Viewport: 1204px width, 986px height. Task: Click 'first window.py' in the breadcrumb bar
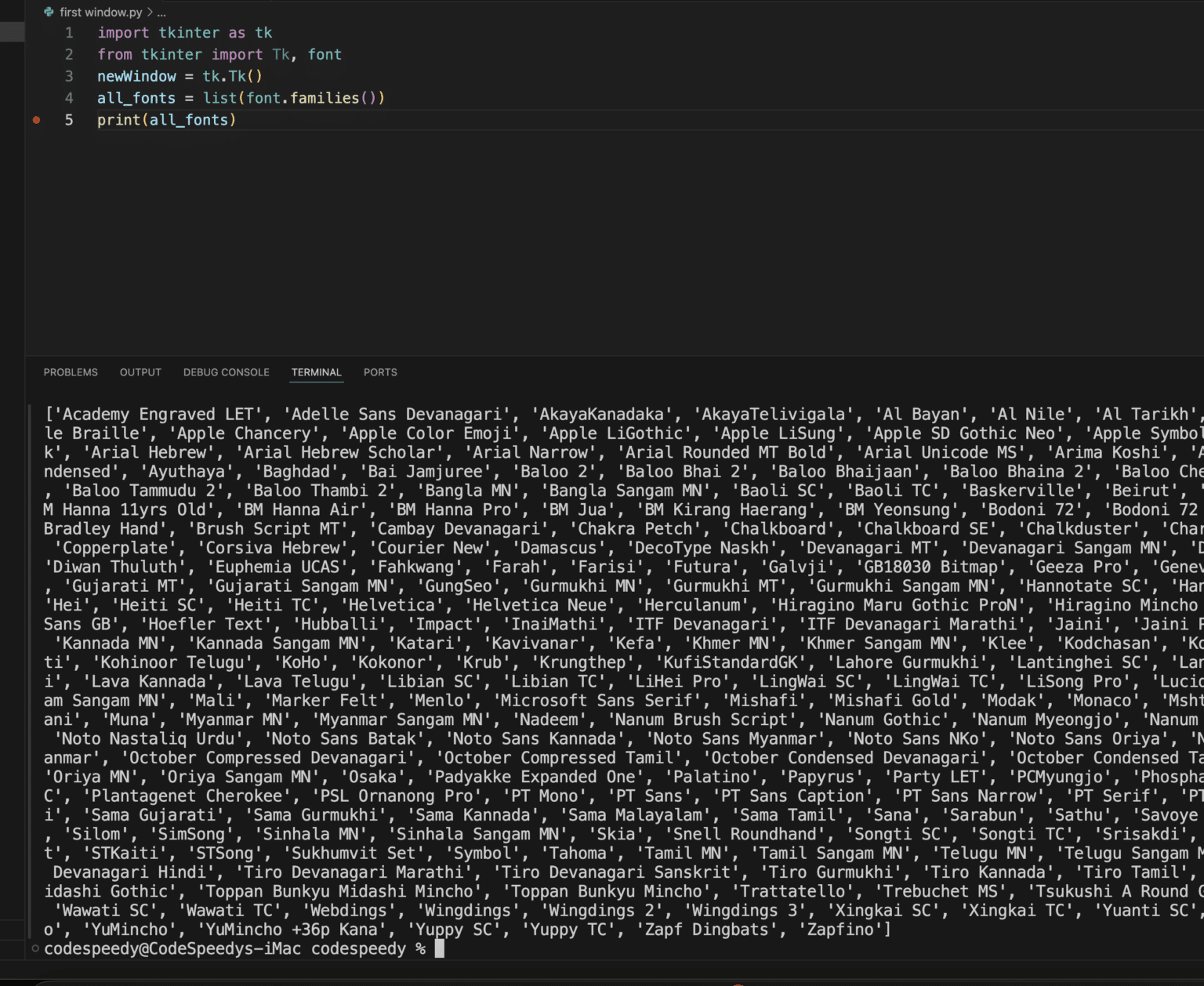[x=101, y=12]
